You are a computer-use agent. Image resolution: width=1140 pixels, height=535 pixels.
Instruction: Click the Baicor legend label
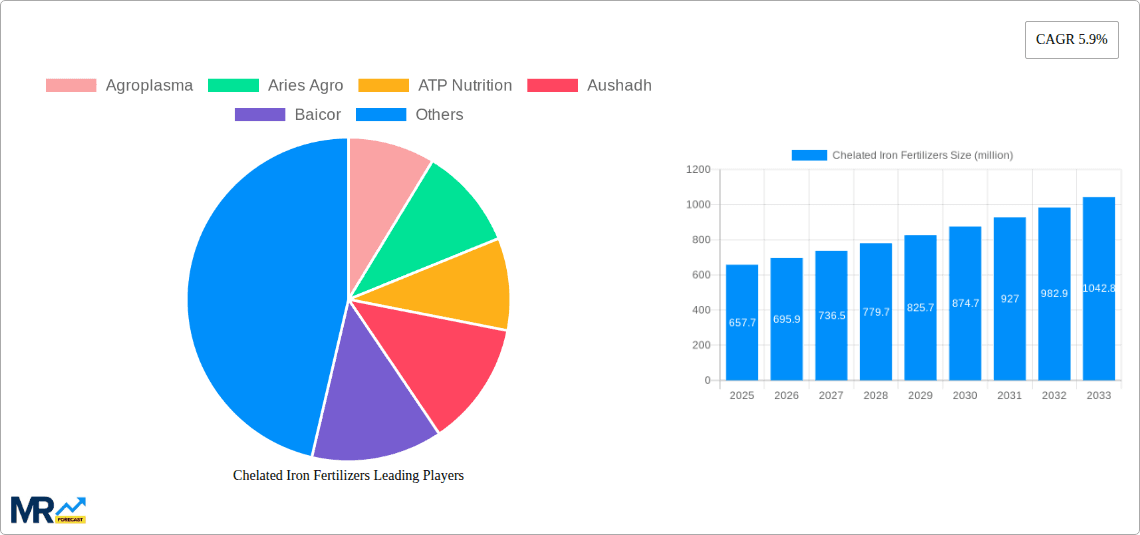[x=318, y=114]
